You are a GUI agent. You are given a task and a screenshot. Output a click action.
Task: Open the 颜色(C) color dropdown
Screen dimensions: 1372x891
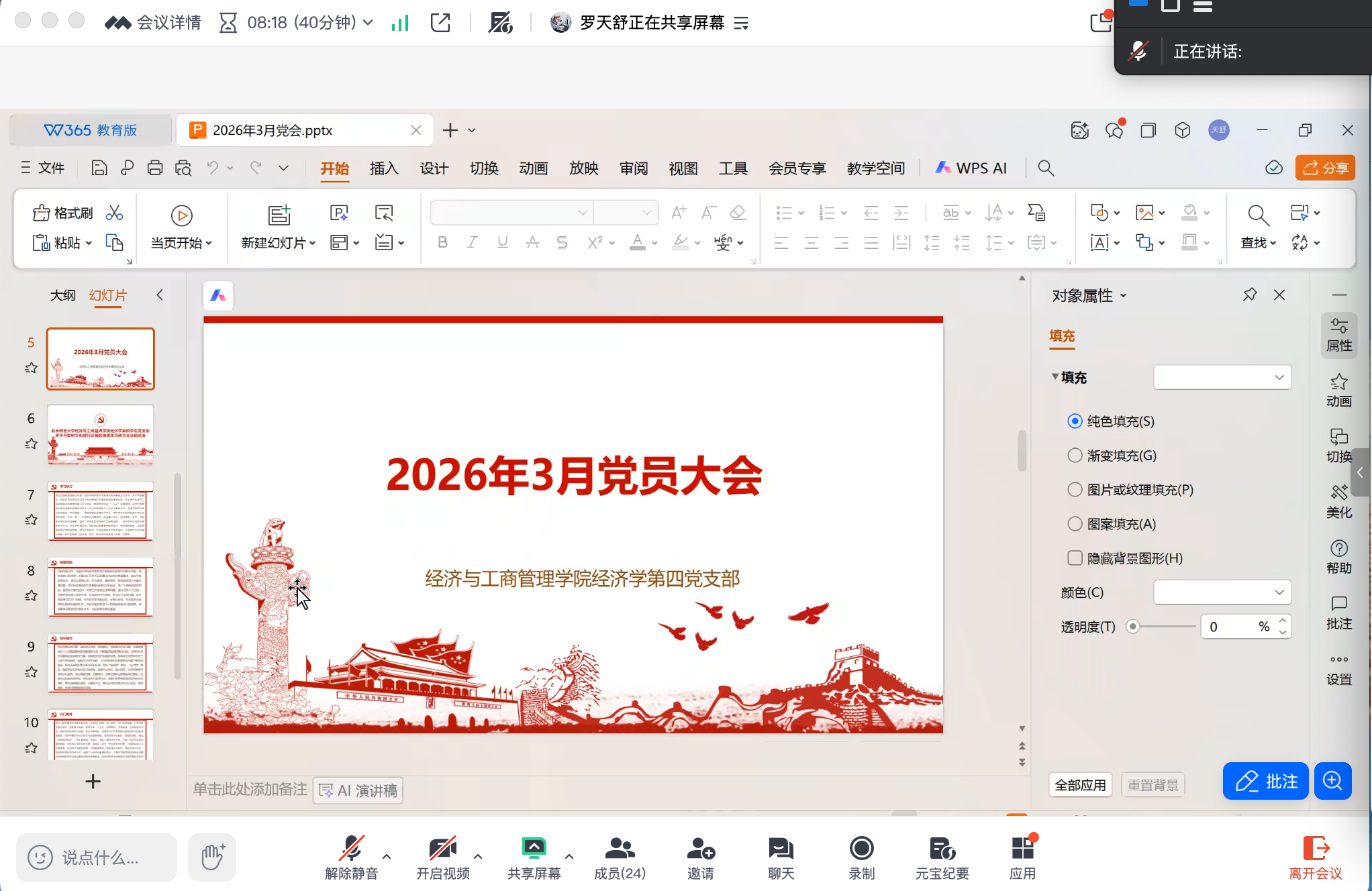pos(1222,592)
